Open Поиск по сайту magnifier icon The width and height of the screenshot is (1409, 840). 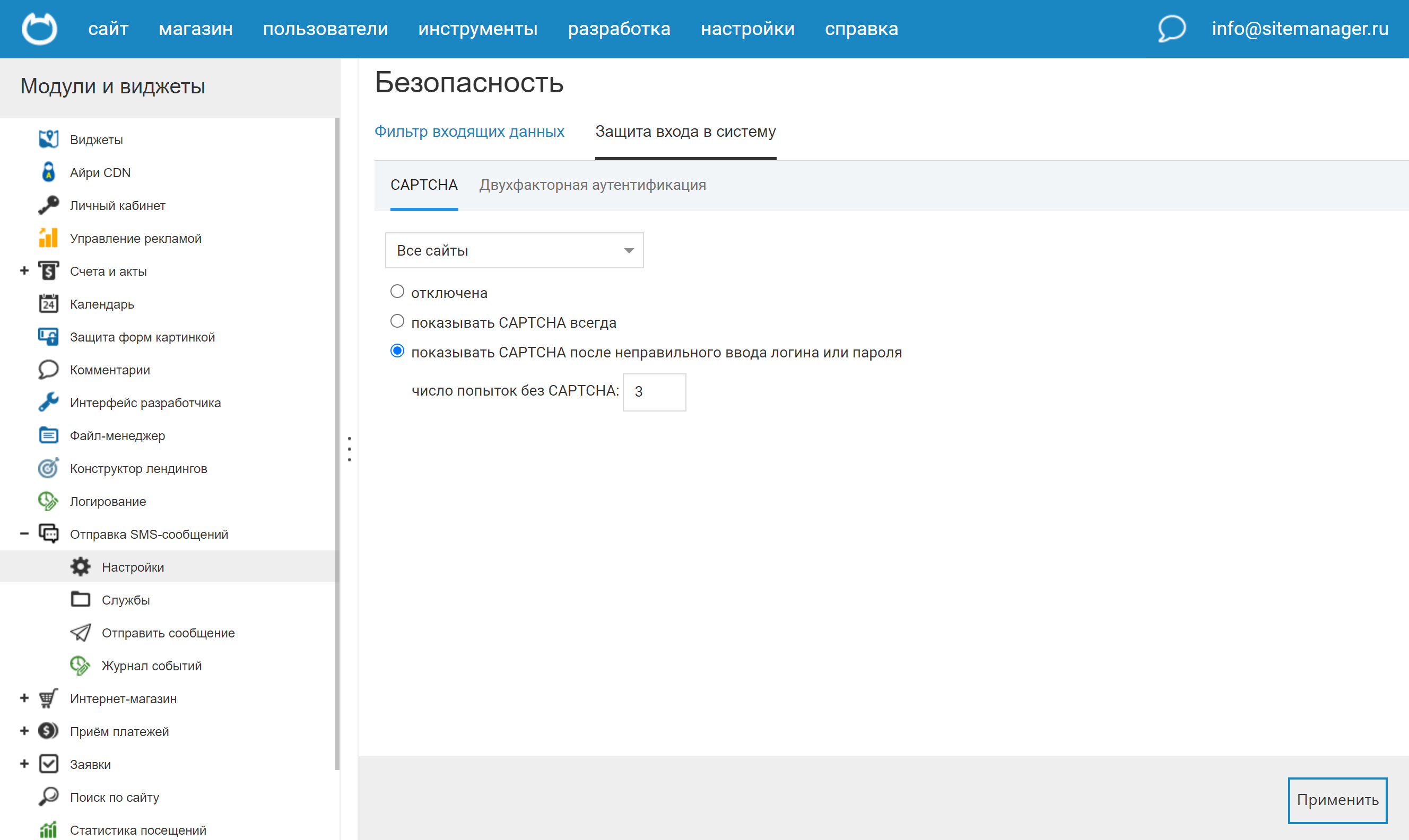pos(49,797)
